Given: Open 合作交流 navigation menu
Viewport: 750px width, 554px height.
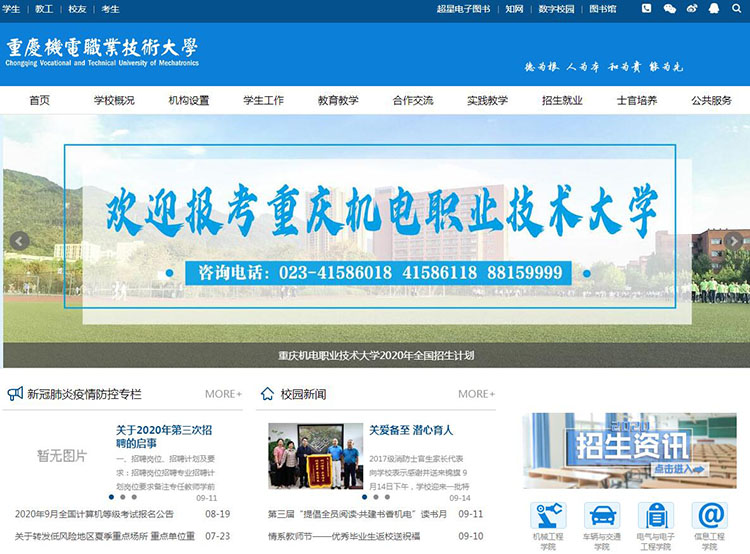Looking at the screenshot, I should click(413, 100).
